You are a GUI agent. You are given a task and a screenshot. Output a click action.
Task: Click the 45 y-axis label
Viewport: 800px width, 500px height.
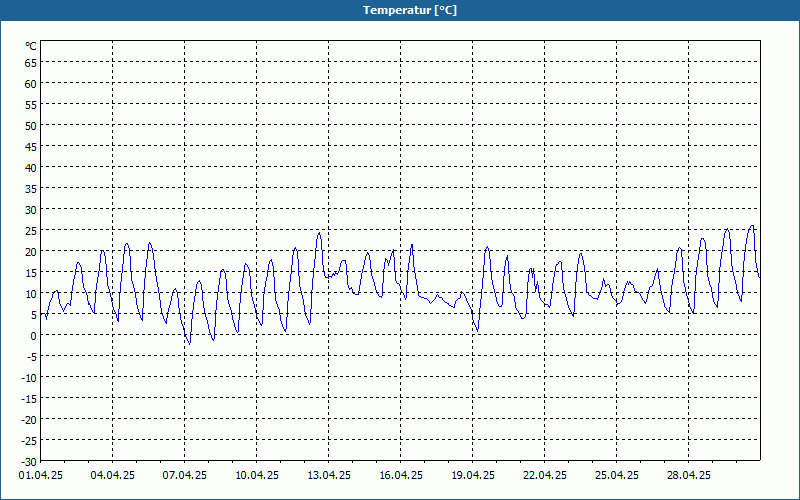[31, 147]
